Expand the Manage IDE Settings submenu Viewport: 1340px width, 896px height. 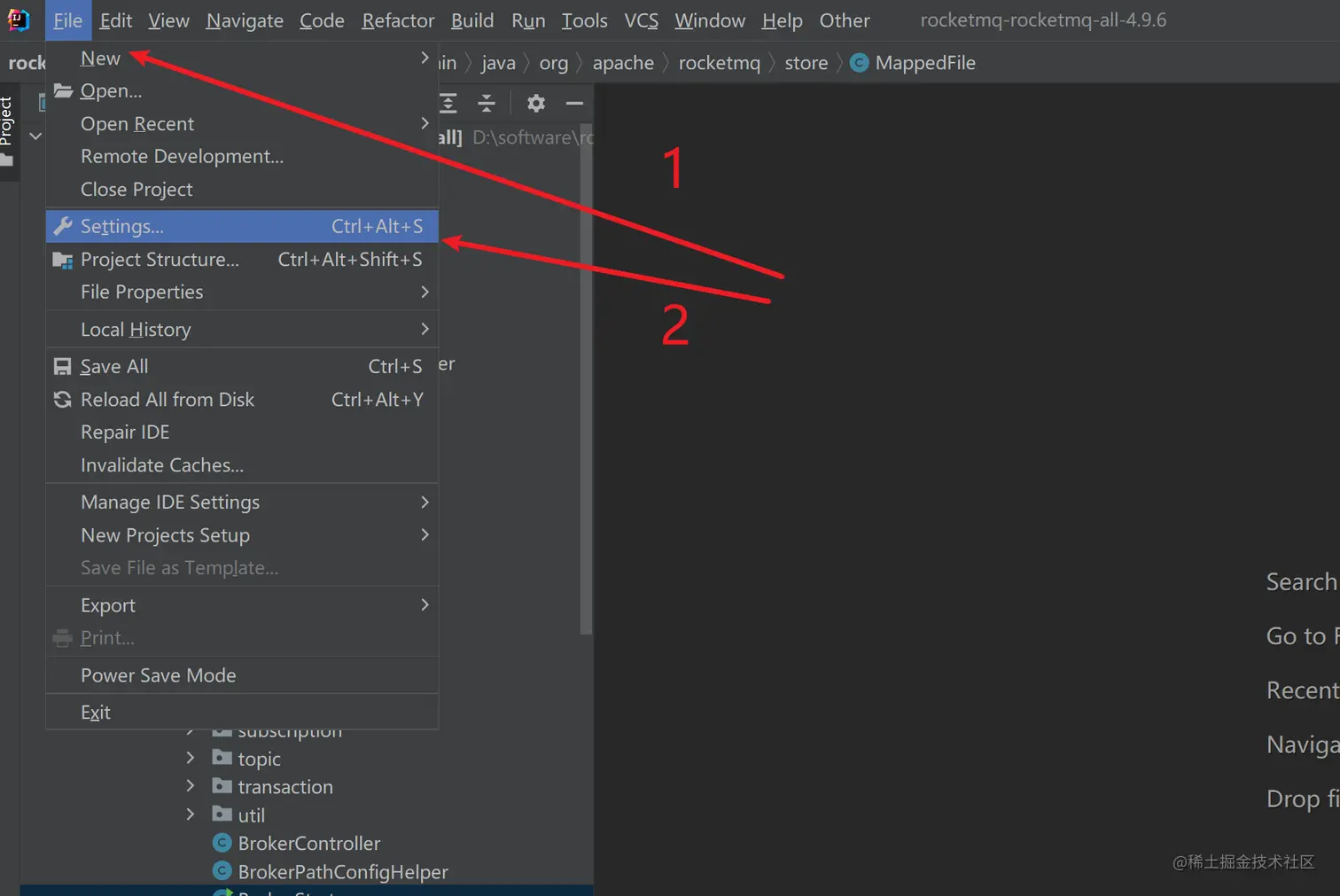click(x=242, y=503)
